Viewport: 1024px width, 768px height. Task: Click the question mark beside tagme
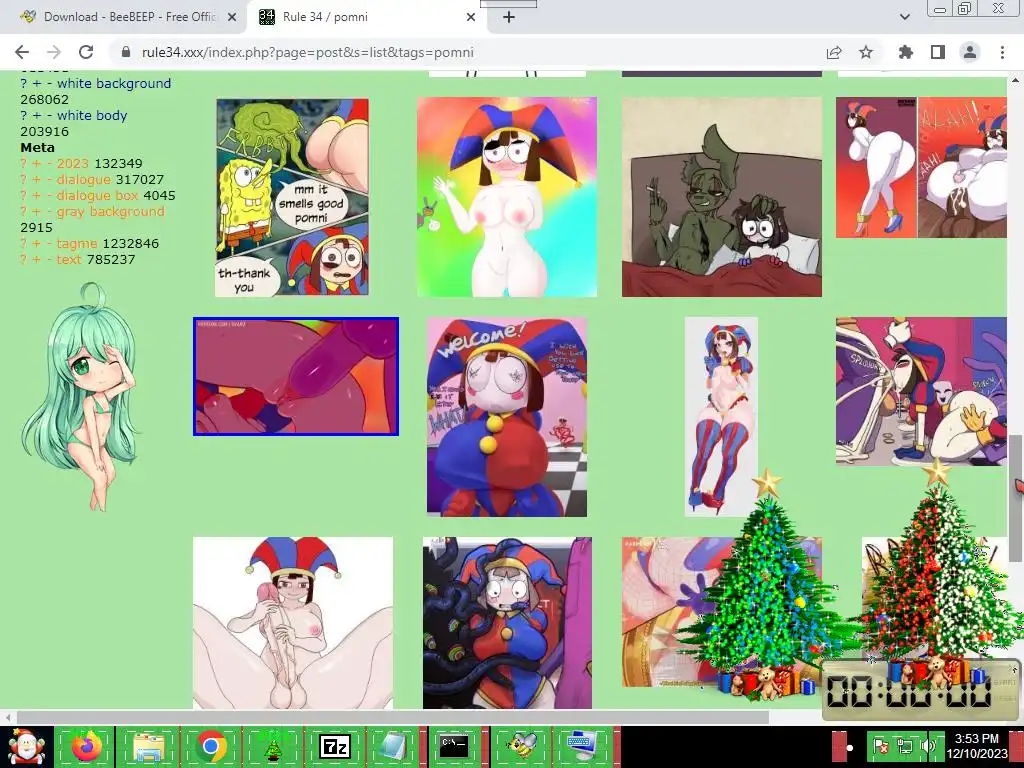24,244
